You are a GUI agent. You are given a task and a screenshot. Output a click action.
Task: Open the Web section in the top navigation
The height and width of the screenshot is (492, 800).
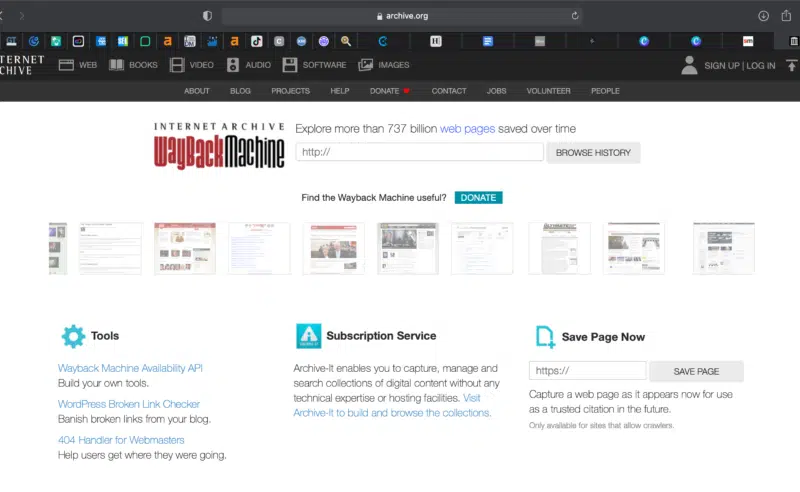pos(78,65)
